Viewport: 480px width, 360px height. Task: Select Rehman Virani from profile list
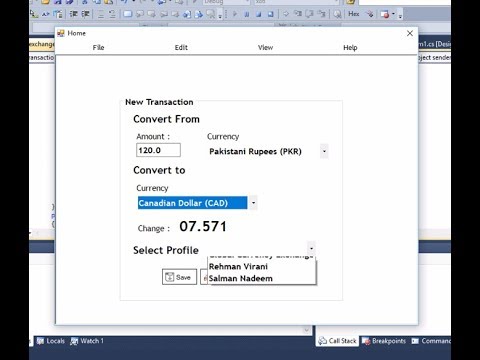[261, 267]
